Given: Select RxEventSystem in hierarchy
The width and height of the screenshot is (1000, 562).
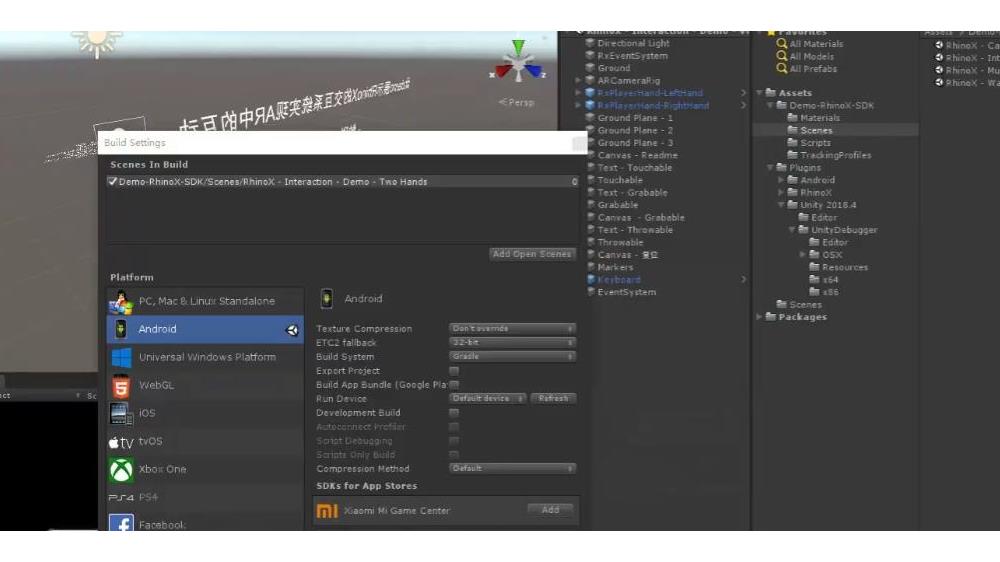Looking at the screenshot, I should point(633,56).
